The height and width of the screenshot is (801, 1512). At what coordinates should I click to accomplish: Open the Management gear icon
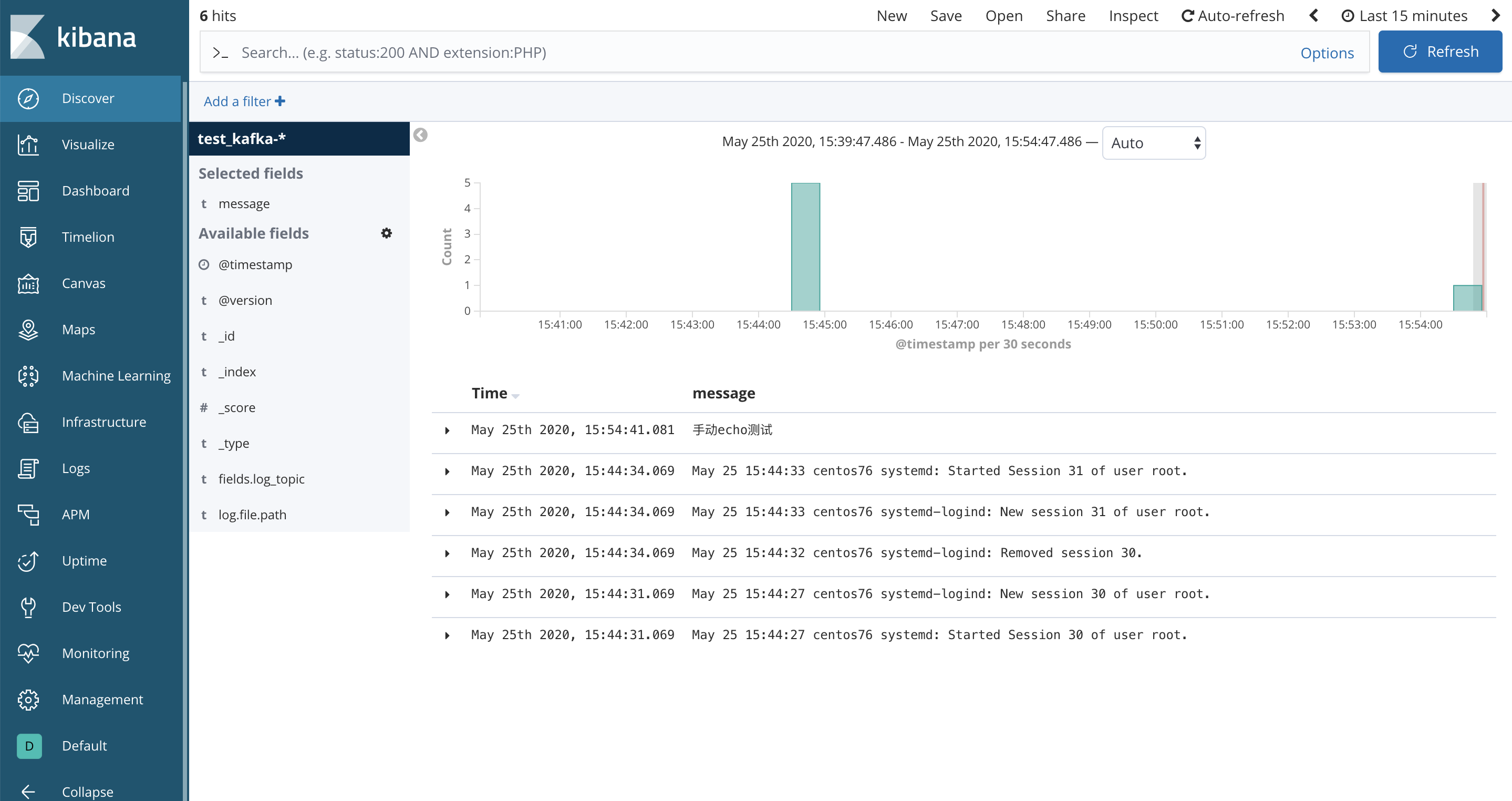click(28, 700)
